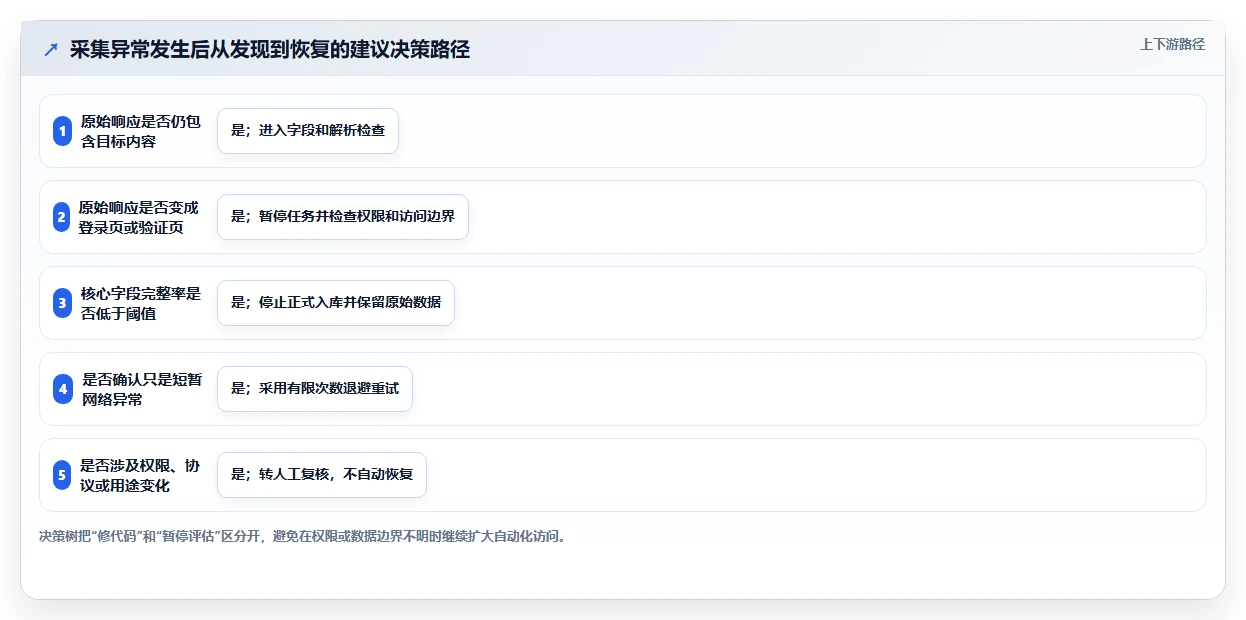
Task: Select step number 1 badge
Action: click(x=62, y=131)
